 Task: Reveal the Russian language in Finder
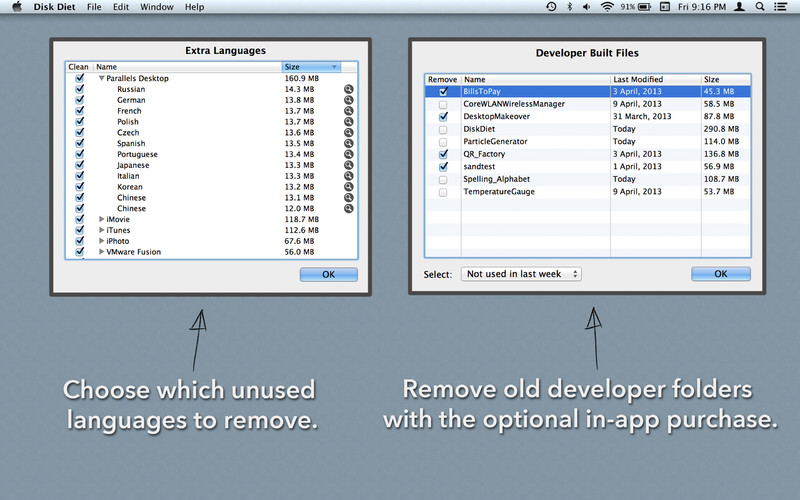(x=348, y=89)
